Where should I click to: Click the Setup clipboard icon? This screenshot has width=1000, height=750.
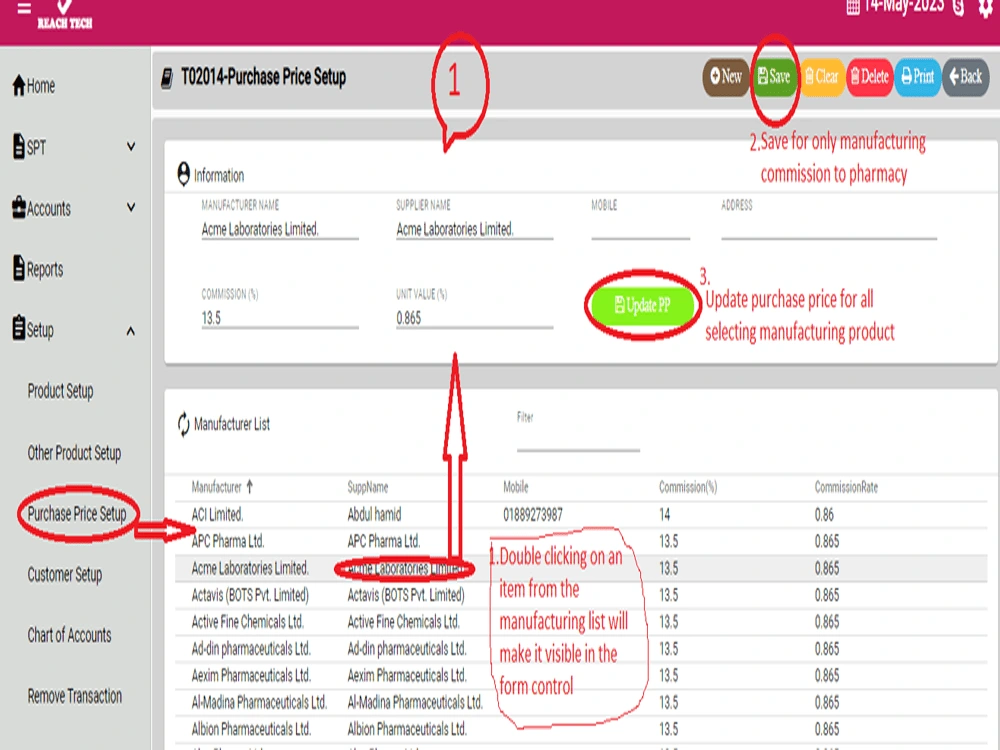pyautogui.click(x=19, y=328)
